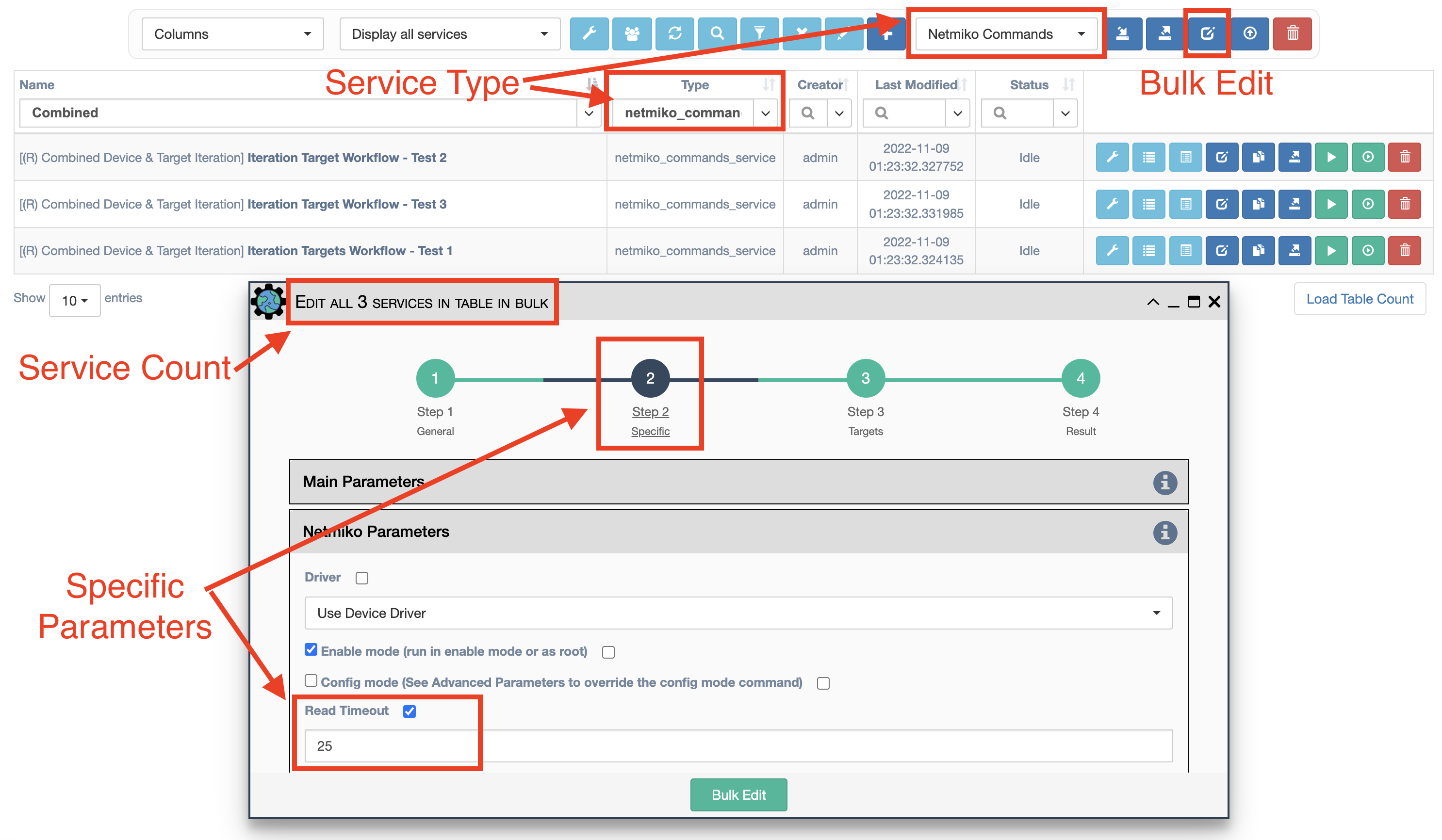
Task: Check the Config mode checkbox left of its label
Action: 311,680
